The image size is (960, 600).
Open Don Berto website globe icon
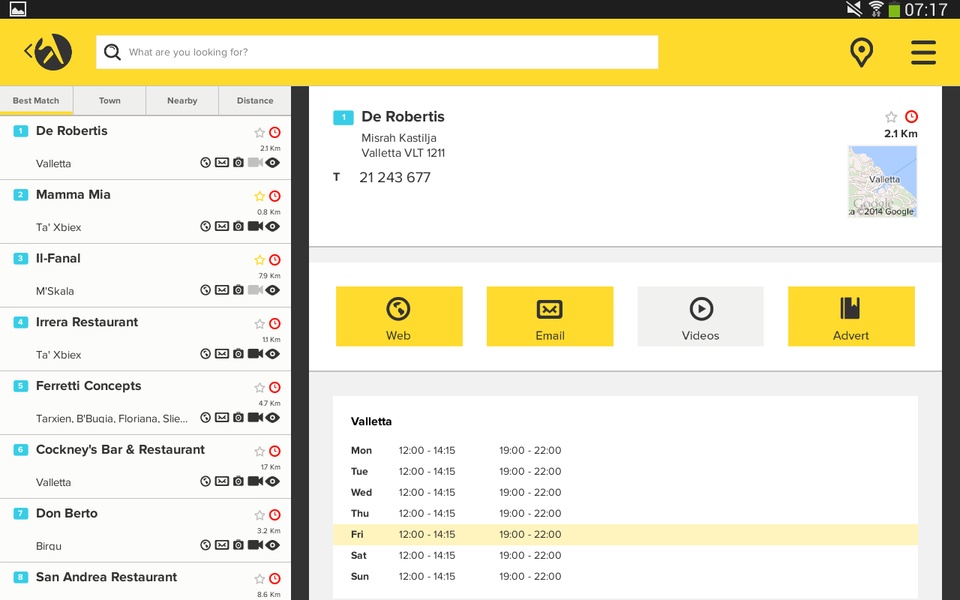206,544
